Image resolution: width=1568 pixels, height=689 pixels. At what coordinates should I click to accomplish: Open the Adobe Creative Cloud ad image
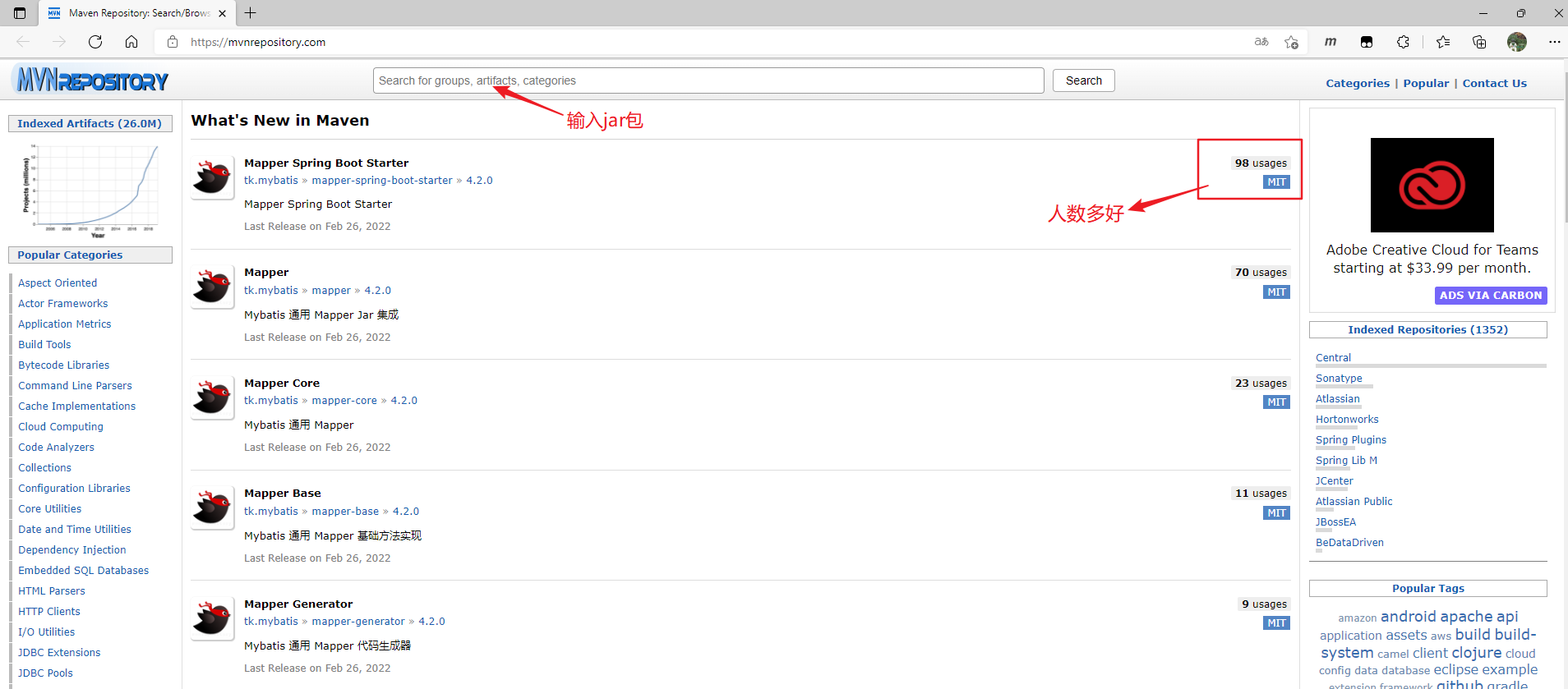click(1432, 185)
